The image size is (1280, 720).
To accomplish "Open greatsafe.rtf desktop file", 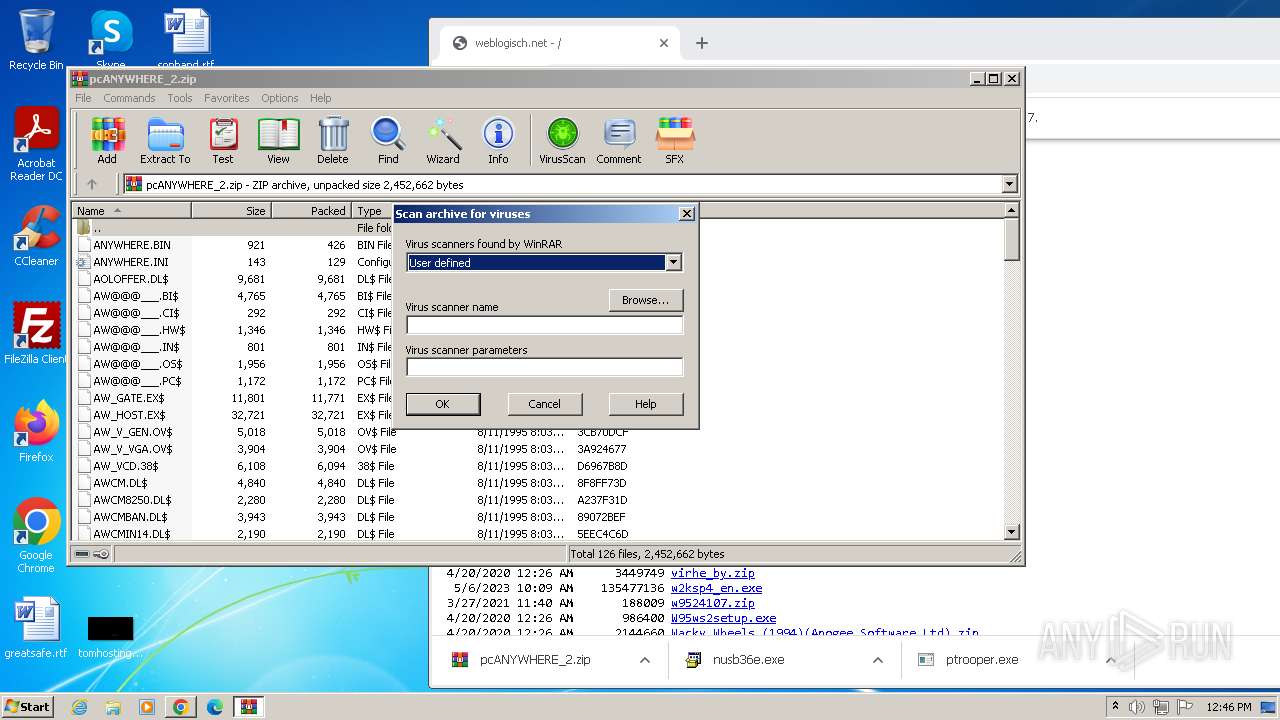I will pyautogui.click(x=36, y=628).
